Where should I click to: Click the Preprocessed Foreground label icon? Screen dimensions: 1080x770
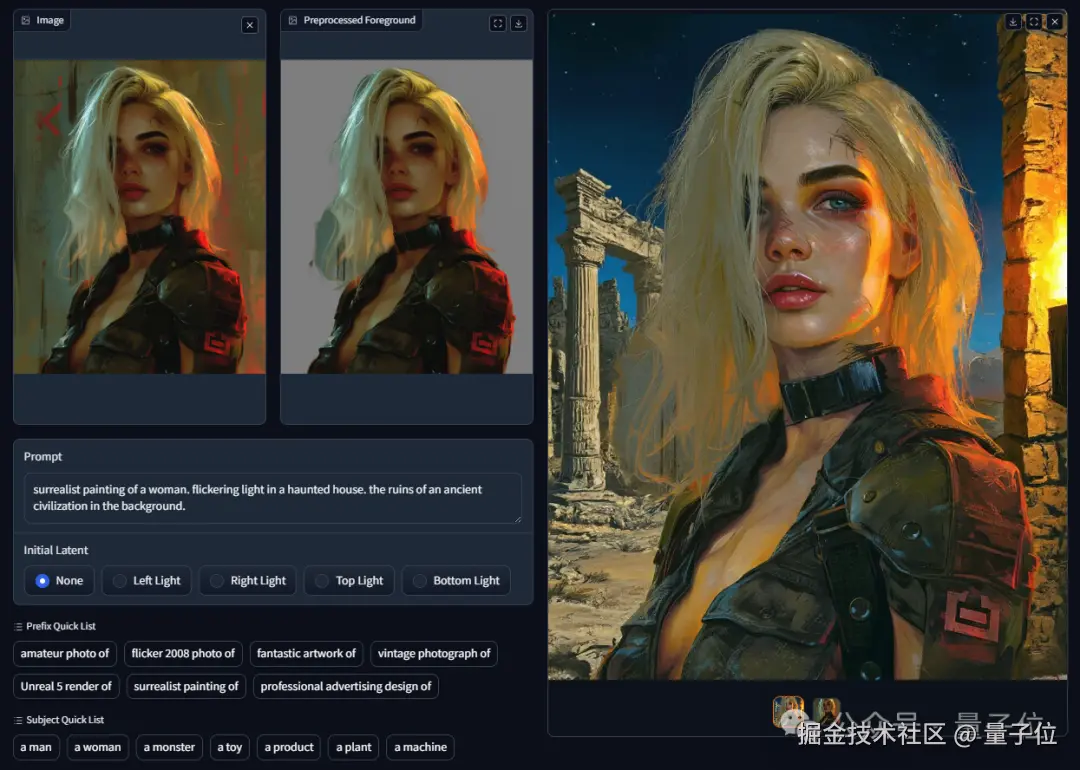click(293, 20)
